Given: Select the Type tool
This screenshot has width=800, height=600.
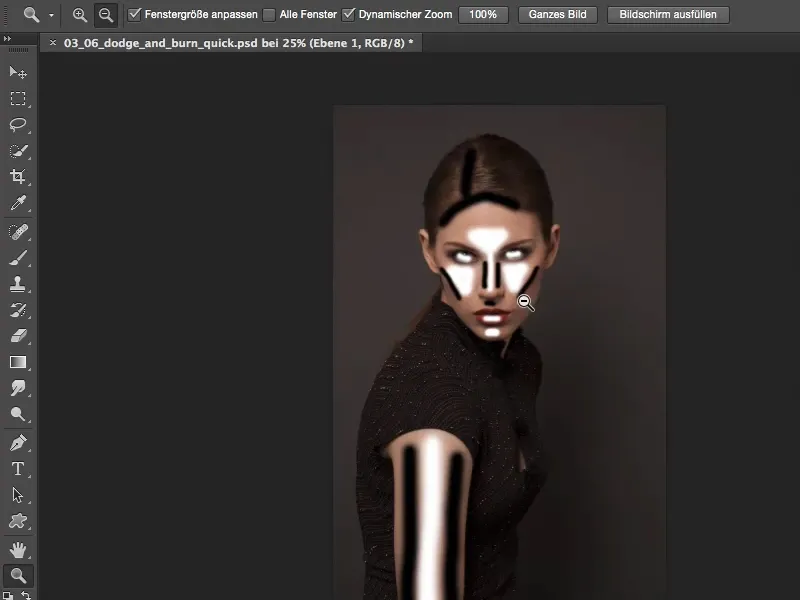Looking at the screenshot, I should pyautogui.click(x=18, y=469).
